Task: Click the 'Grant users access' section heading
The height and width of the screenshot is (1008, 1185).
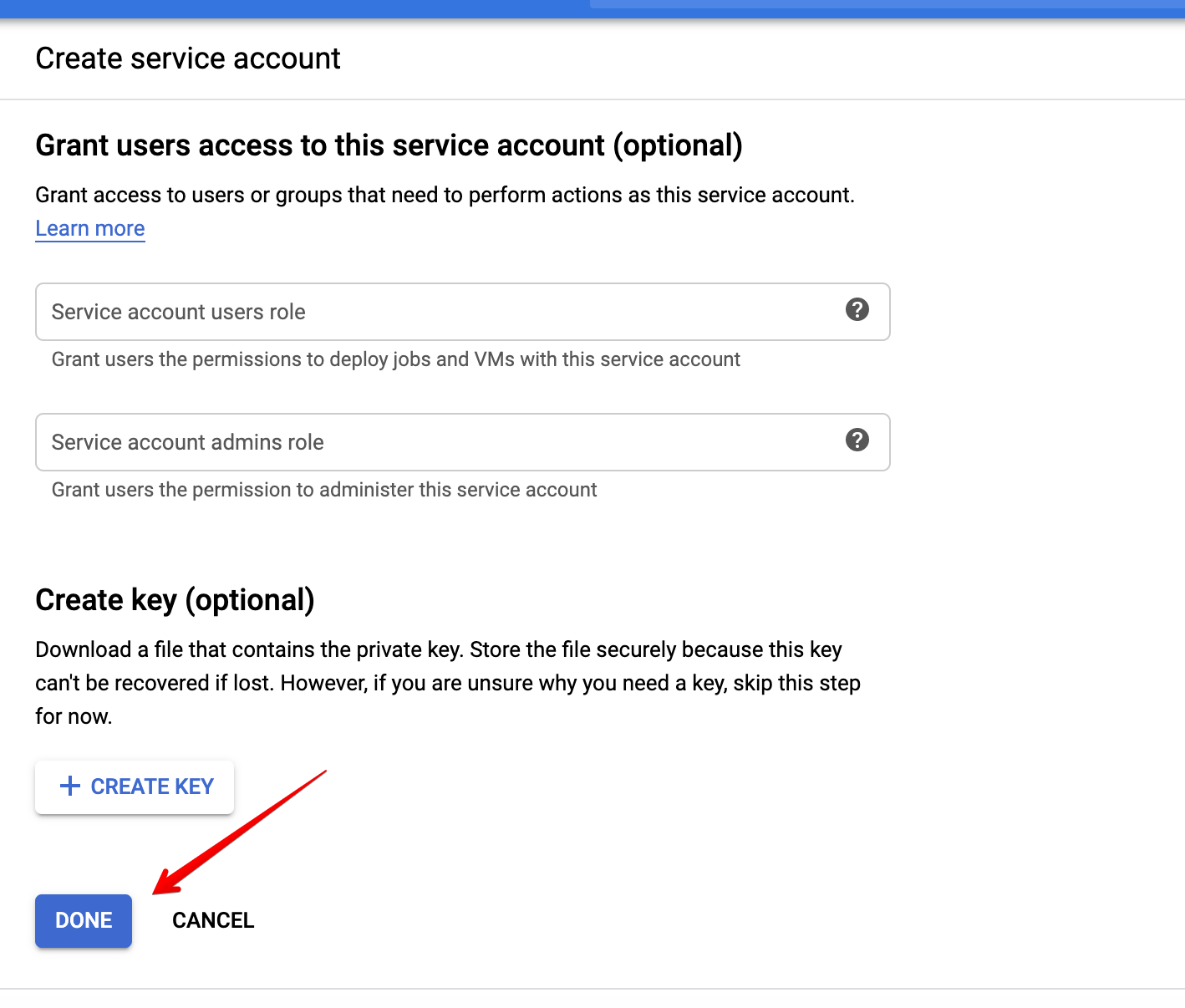Action: click(x=389, y=145)
